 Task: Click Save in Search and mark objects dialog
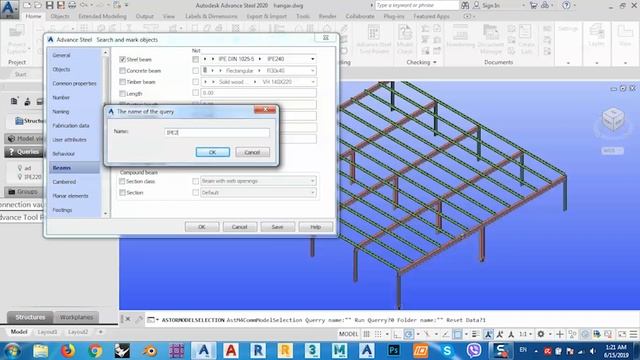pos(278,227)
